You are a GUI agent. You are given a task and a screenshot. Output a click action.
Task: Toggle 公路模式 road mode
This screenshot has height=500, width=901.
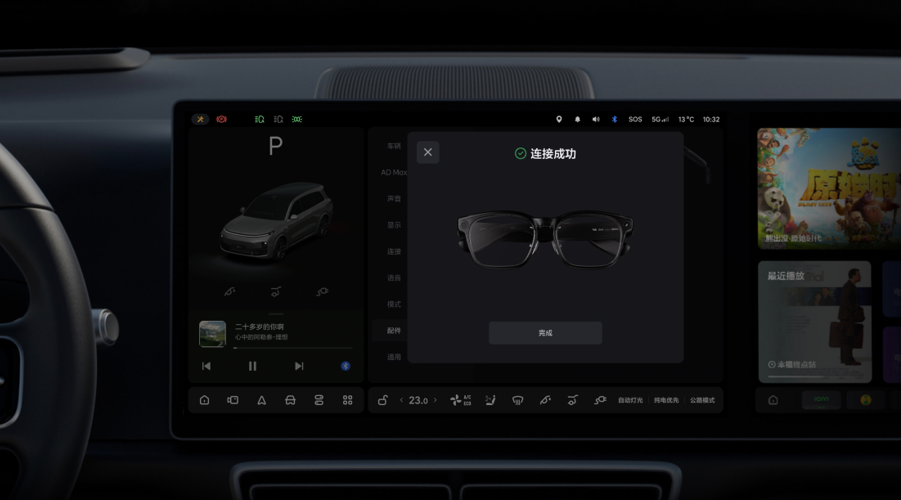[x=702, y=400]
